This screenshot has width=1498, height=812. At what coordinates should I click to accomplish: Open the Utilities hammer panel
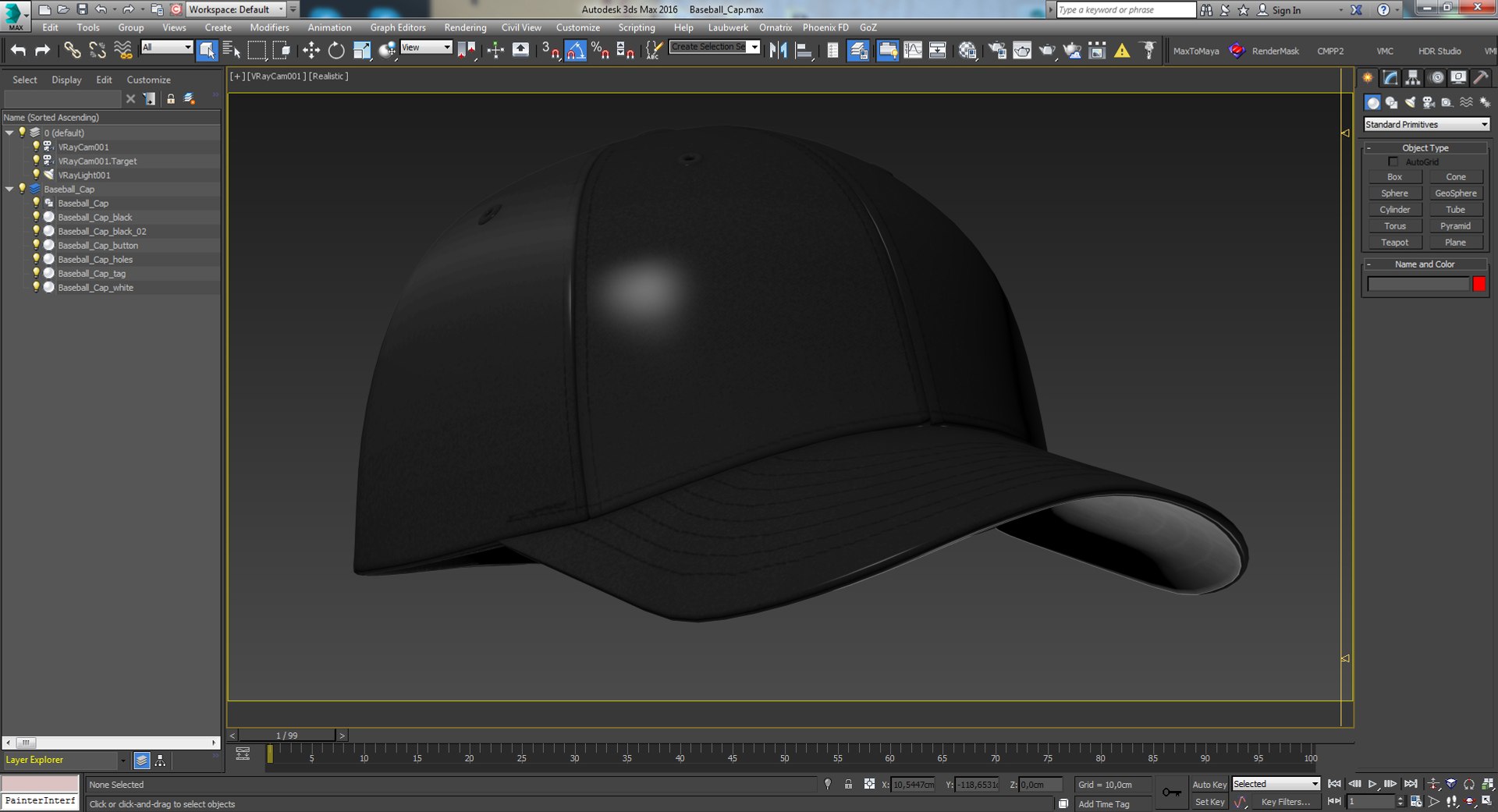tap(1480, 77)
